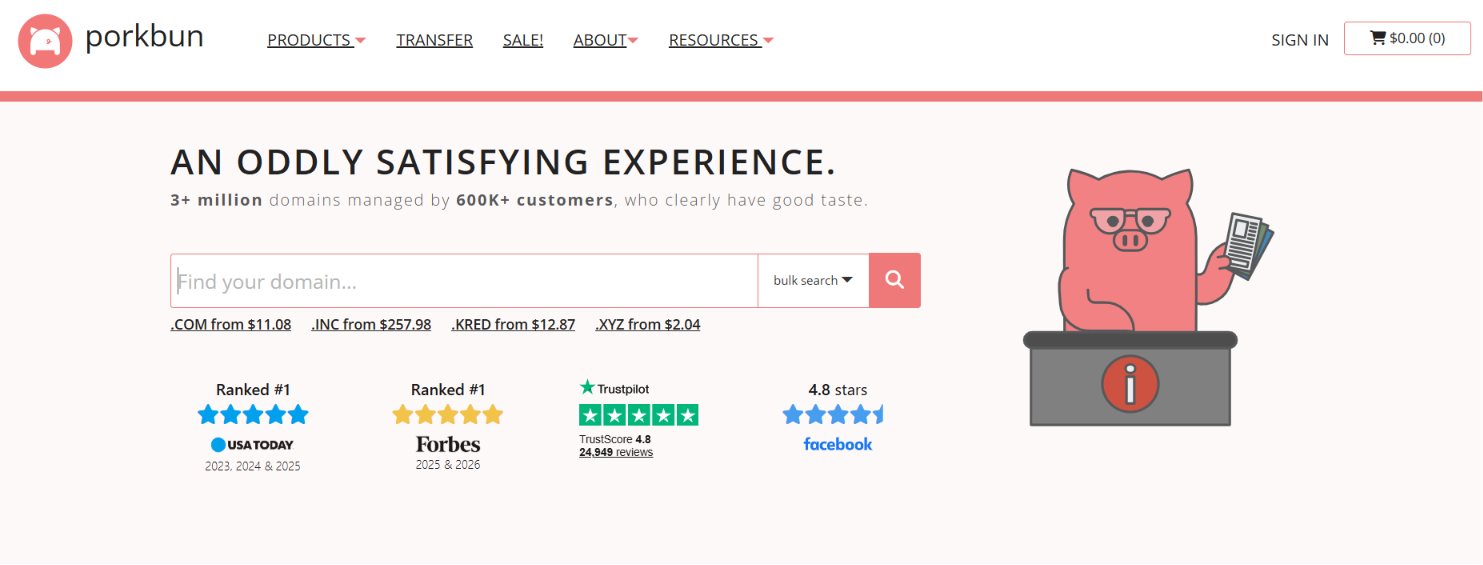Click the Forbes logo
This screenshot has width=1483, height=565.
tap(448, 444)
